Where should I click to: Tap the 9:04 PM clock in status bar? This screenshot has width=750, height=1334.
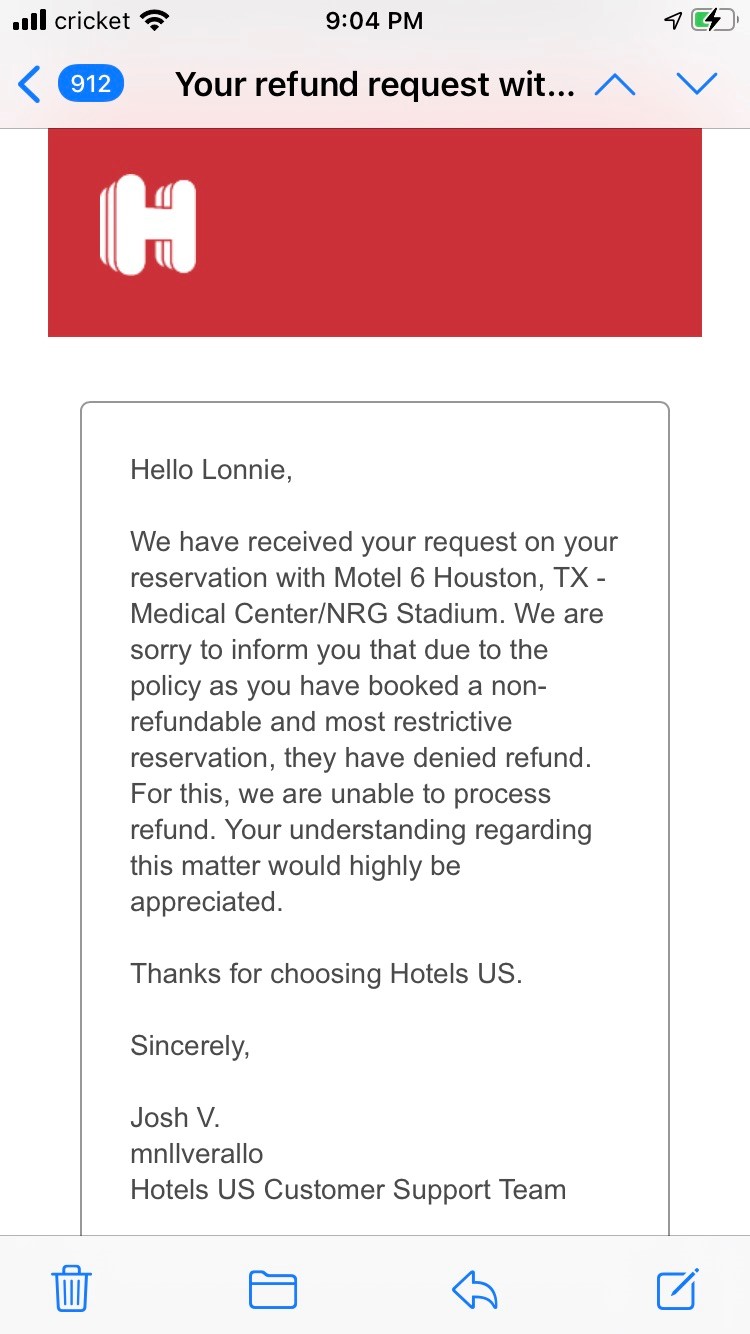[374, 20]
